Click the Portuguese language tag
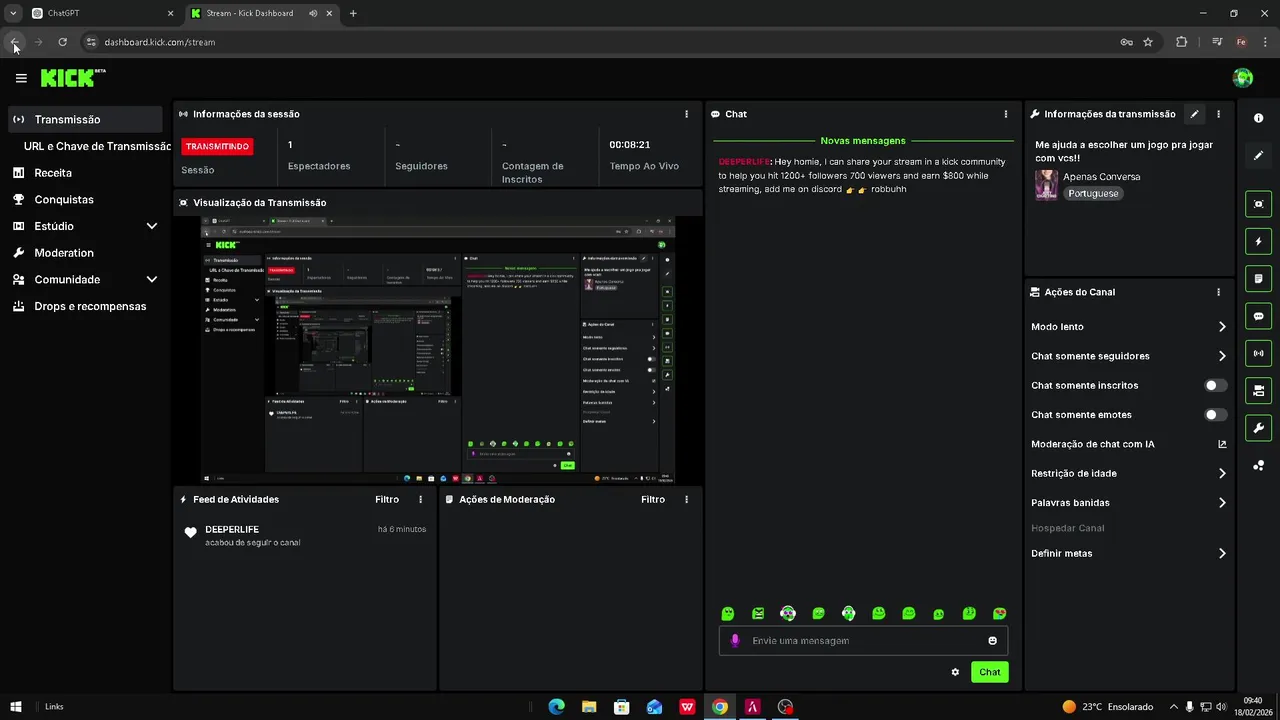The height and width of the screenshot is (720, 1280). [x=1093, y=193]
